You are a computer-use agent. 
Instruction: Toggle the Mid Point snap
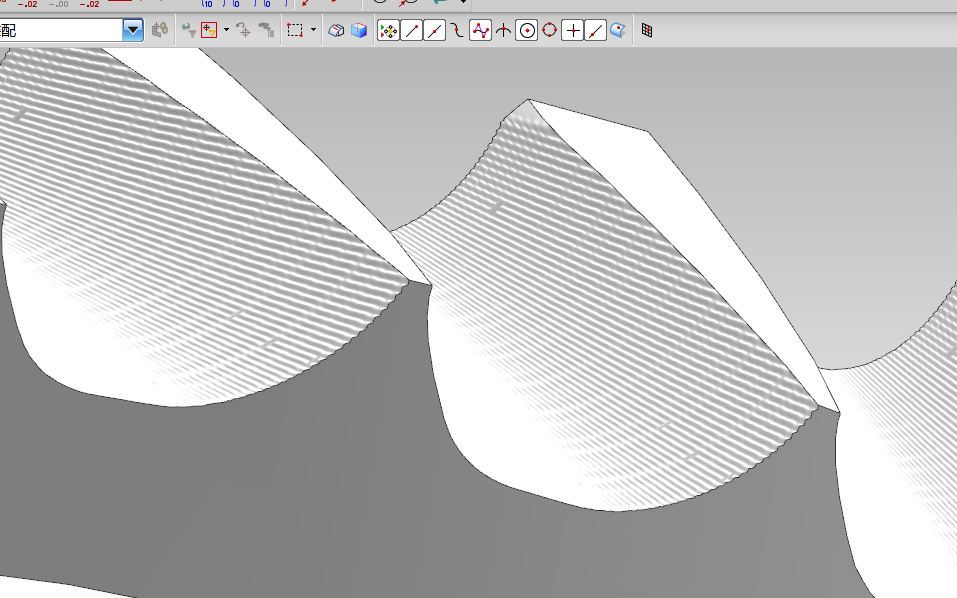point(435,30)
